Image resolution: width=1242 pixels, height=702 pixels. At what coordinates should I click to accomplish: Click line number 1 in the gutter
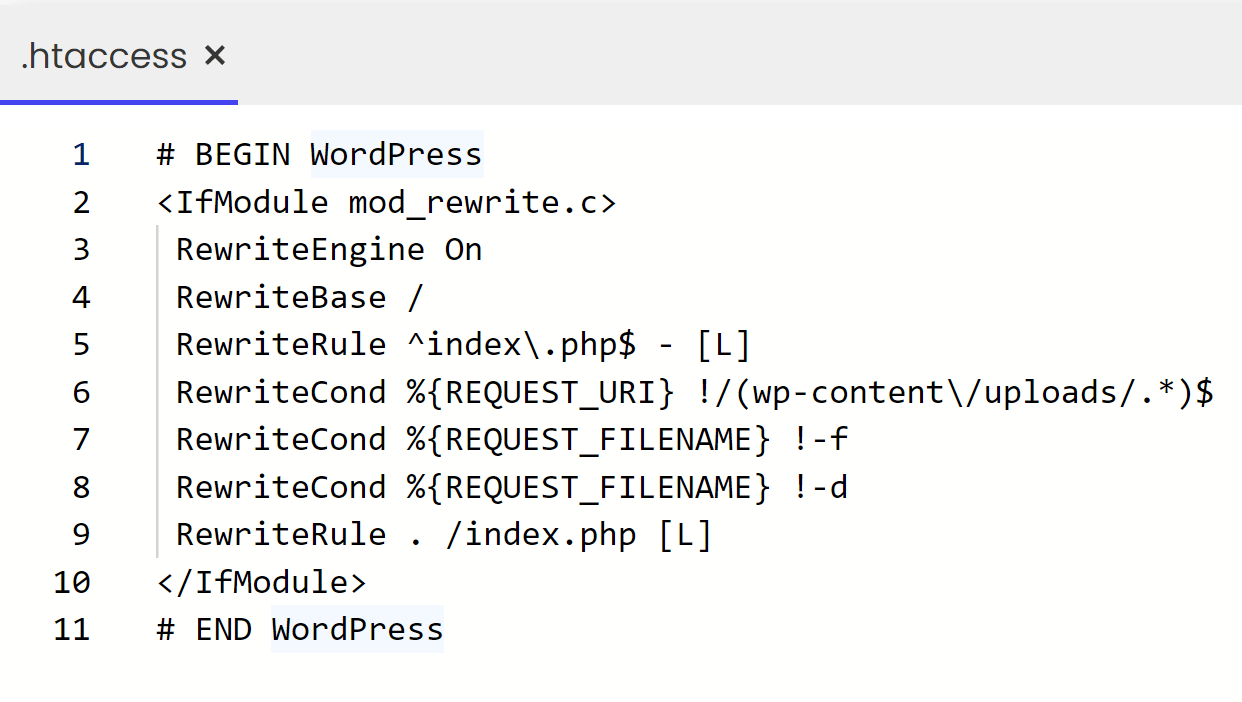(80, 155)
